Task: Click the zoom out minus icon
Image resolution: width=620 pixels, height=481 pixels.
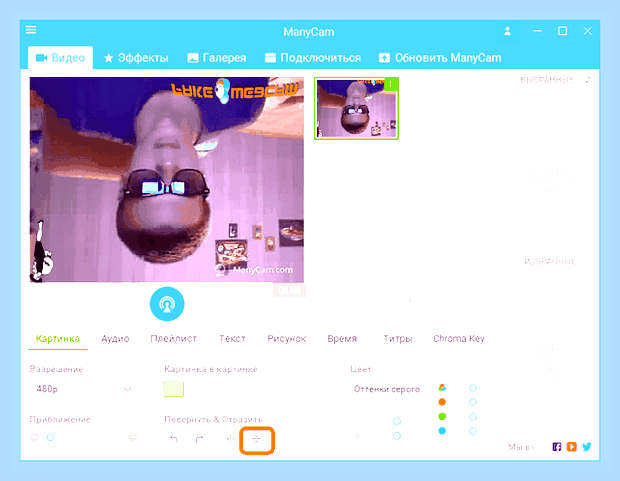Action: point(35,437)
